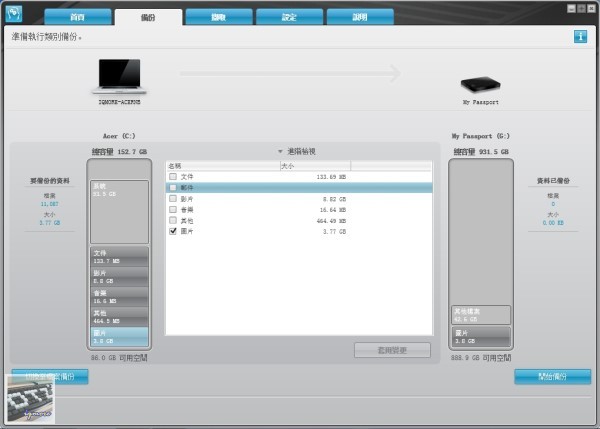Tick the 郵件 category checkbox
This screenshot has width=600, height=429.
pos(173,188)
